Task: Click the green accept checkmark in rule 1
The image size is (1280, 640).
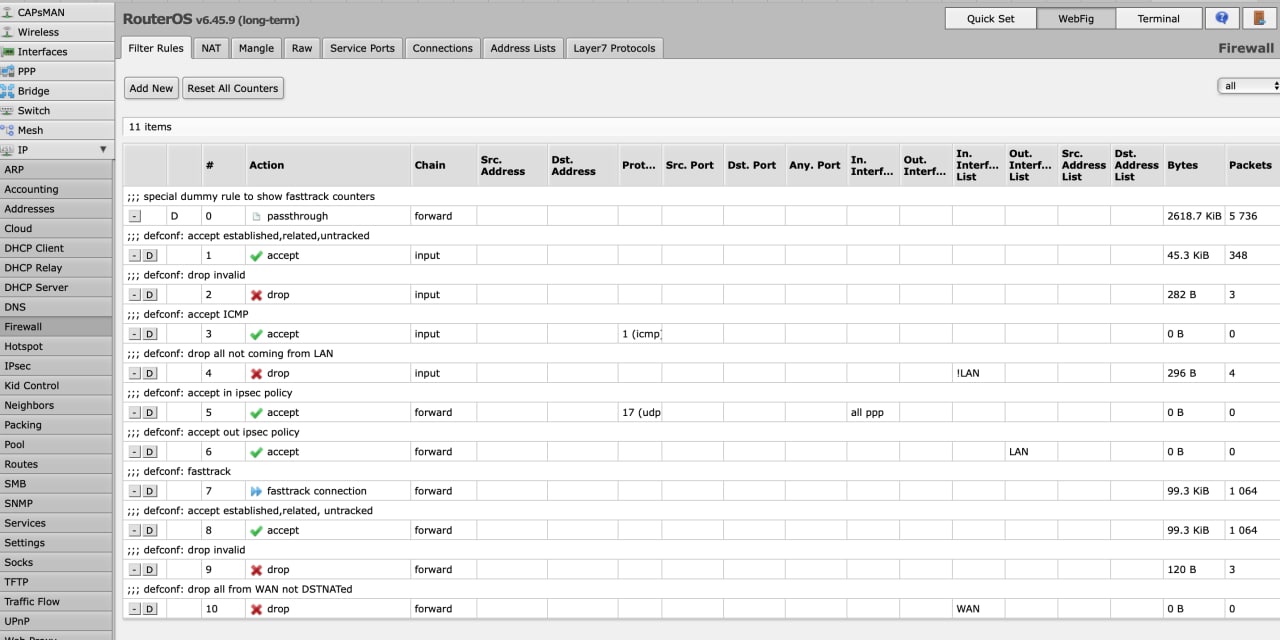Action: (256, 256)
